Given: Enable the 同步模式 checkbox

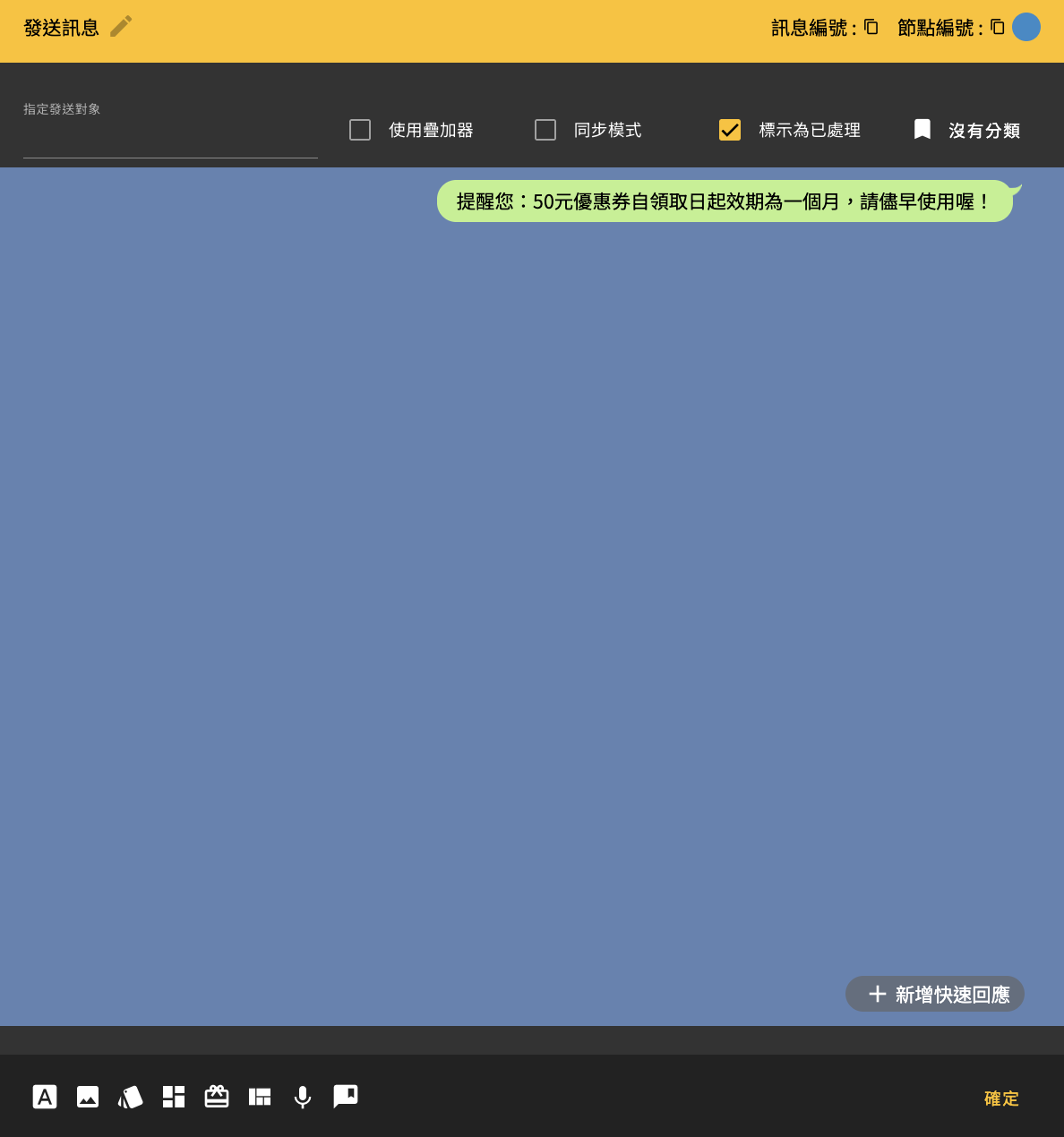Looking at the screenshot, I should (545, 130).
